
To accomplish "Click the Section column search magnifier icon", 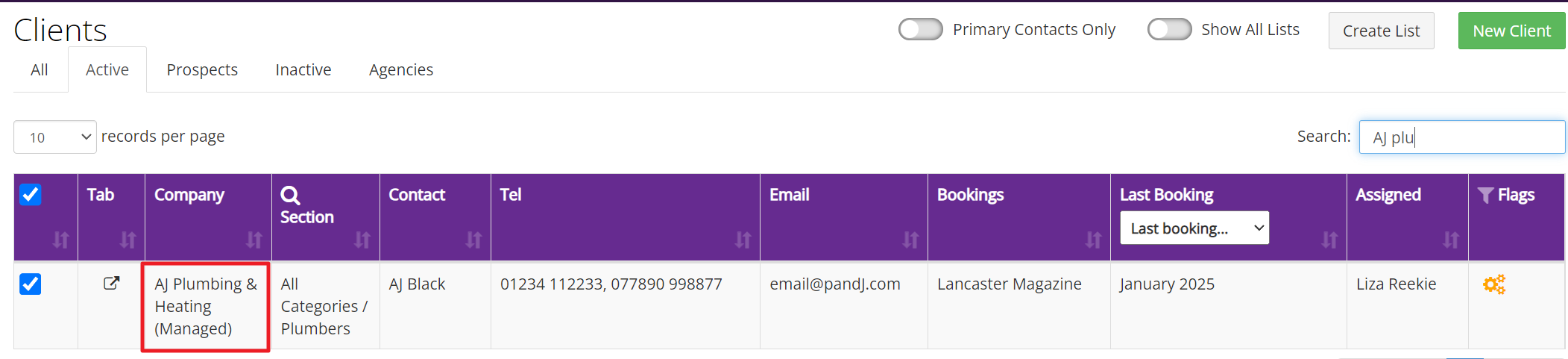I will 290,196.
